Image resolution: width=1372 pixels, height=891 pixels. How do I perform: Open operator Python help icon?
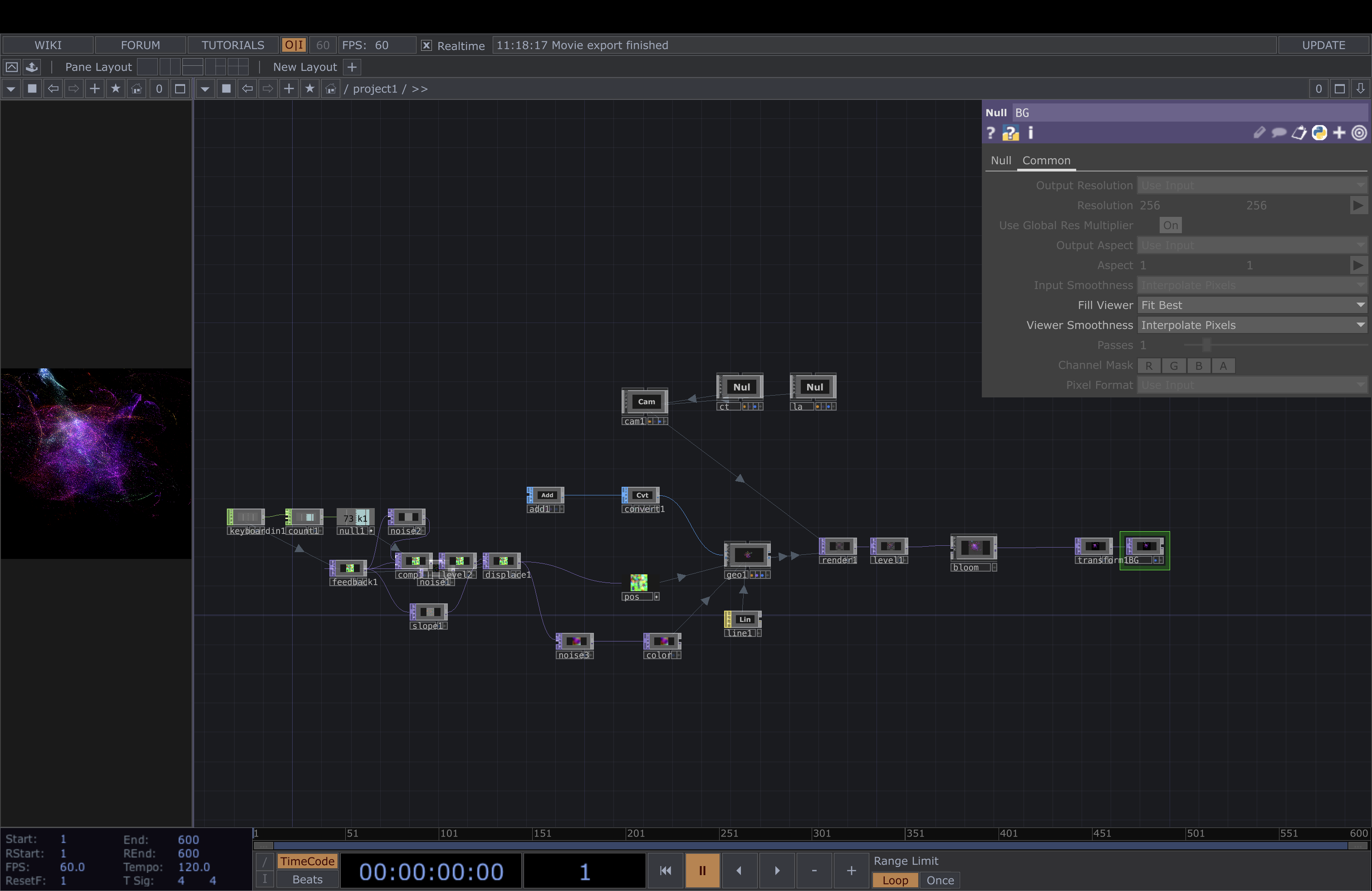[x=1010, y=133]
